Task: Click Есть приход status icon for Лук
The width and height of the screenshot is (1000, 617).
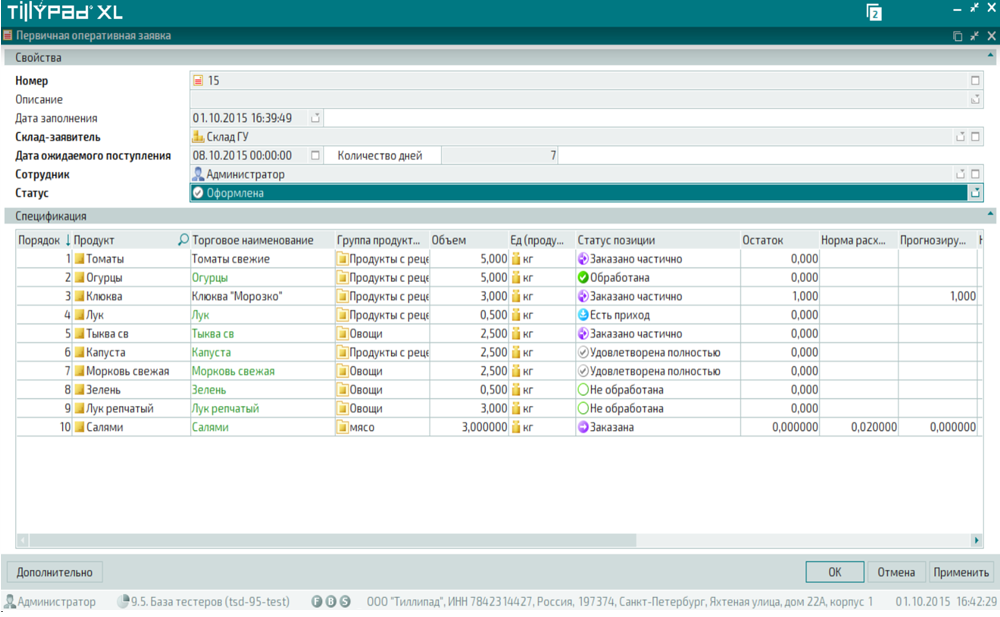Action: pos(583,315)
